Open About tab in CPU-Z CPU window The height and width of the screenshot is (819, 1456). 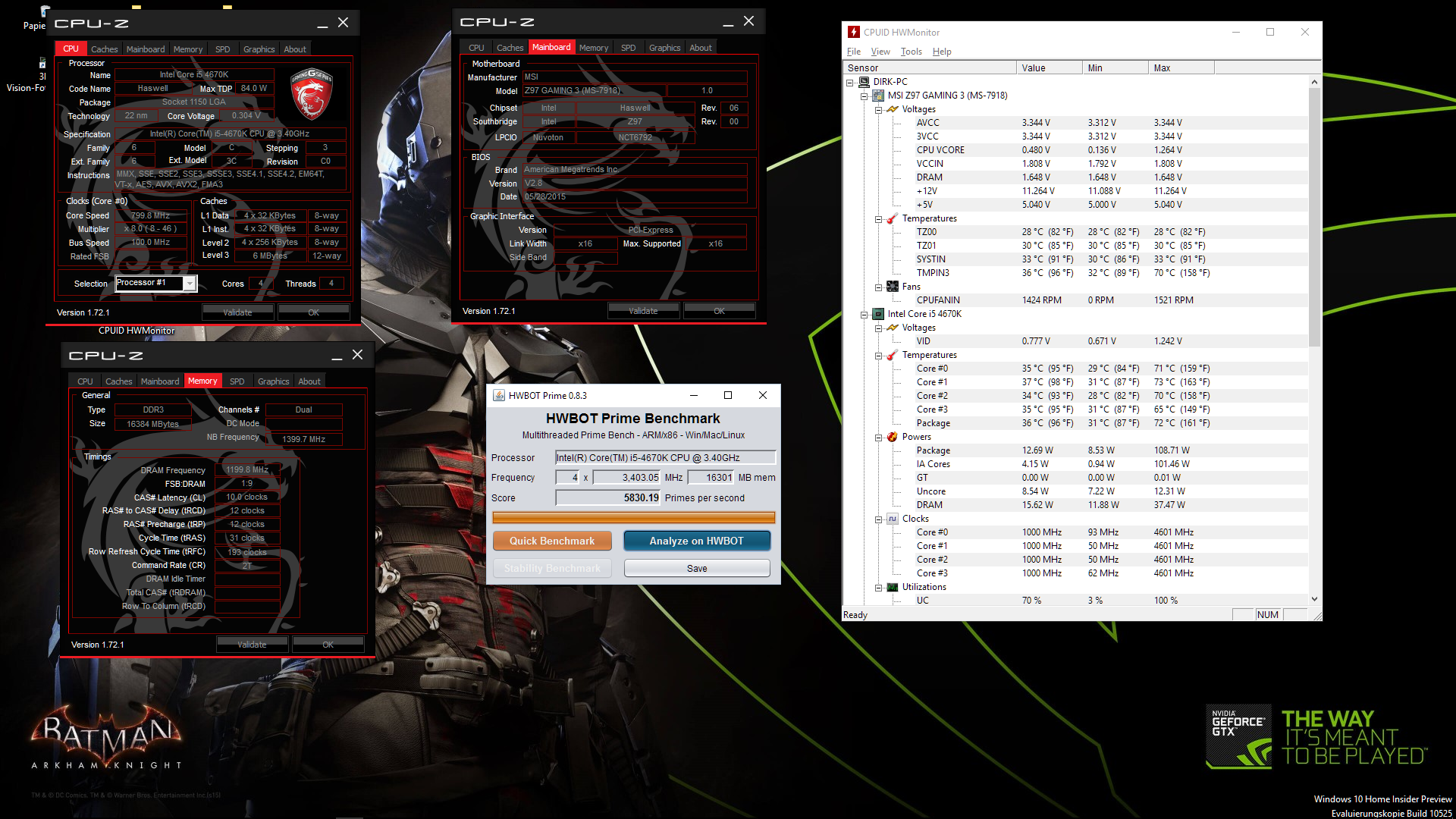click(295, 49)
